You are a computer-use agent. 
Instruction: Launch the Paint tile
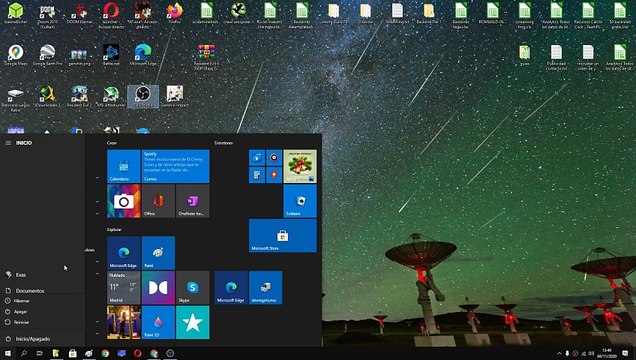click(x=158, y=253)
